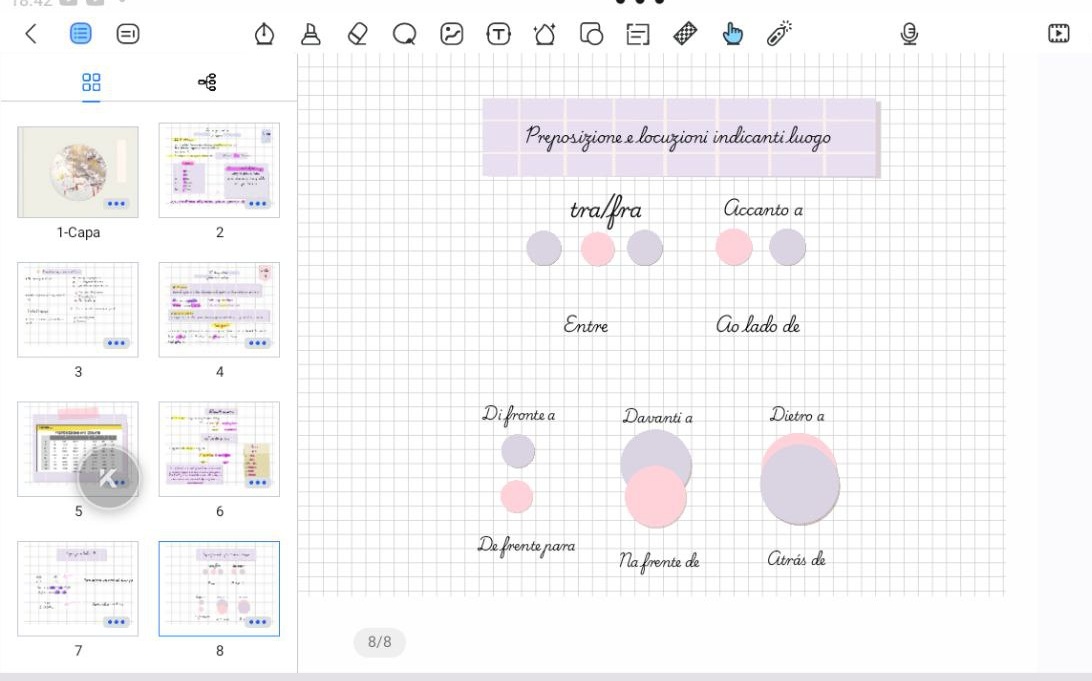
Task: Select the title 'Preposizione e locuzioni indicanti luogo'
Action: pyautogui.click(x=678, y=137)
